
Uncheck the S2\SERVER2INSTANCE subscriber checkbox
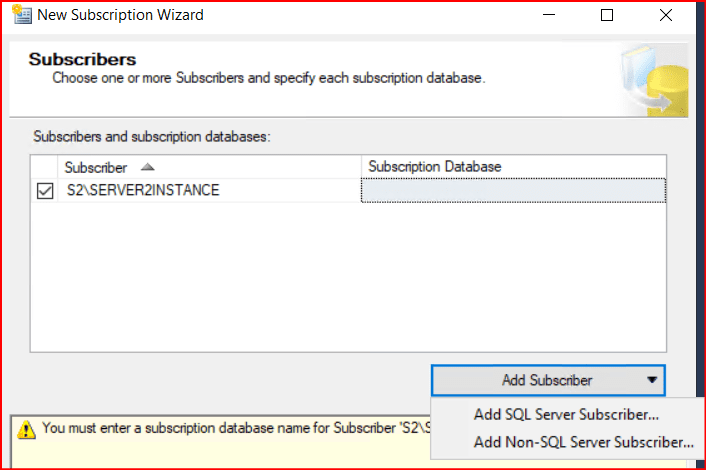point(45,190)
